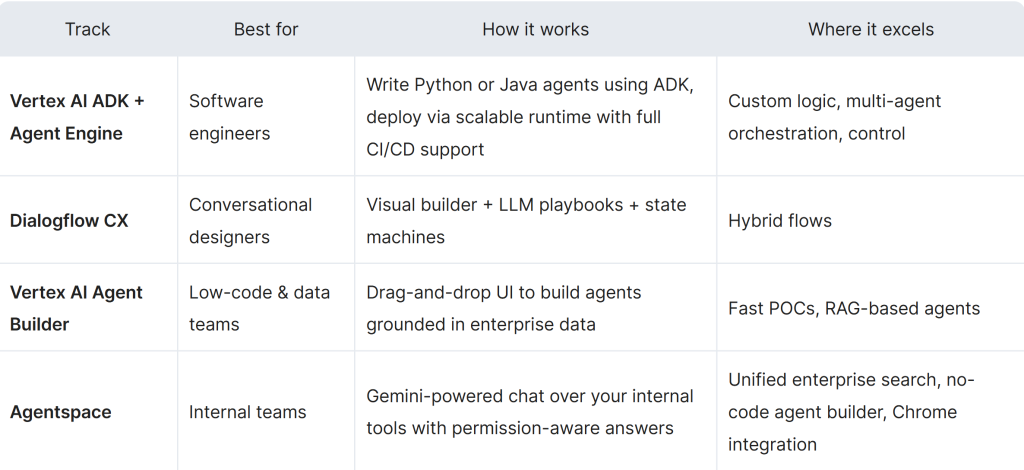Click the Internal teams cell
Image resolution: width=1024 pixels, height=470 pixels.
(266, 412)
